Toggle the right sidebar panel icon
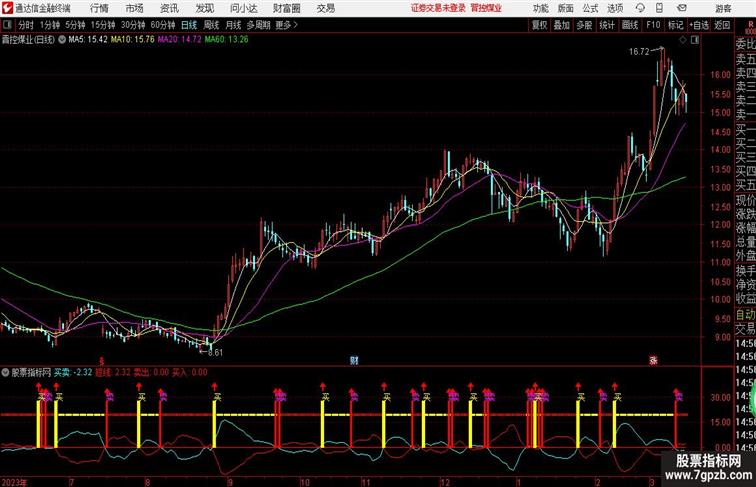This screenshot has height=487, width=756. (695, 41)
